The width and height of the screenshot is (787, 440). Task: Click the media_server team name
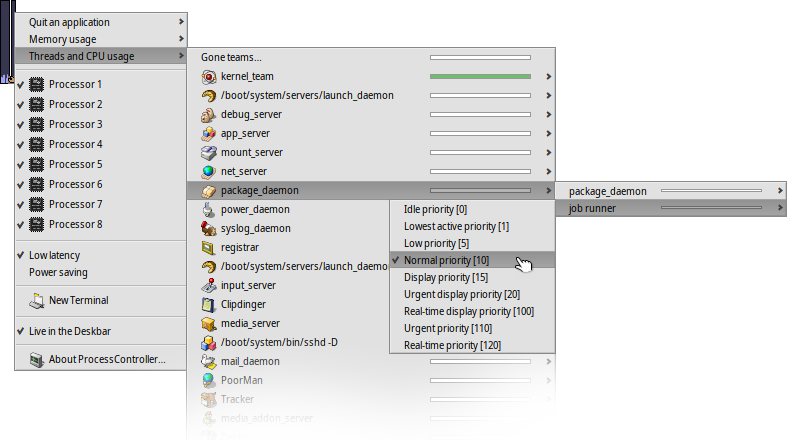250,324
